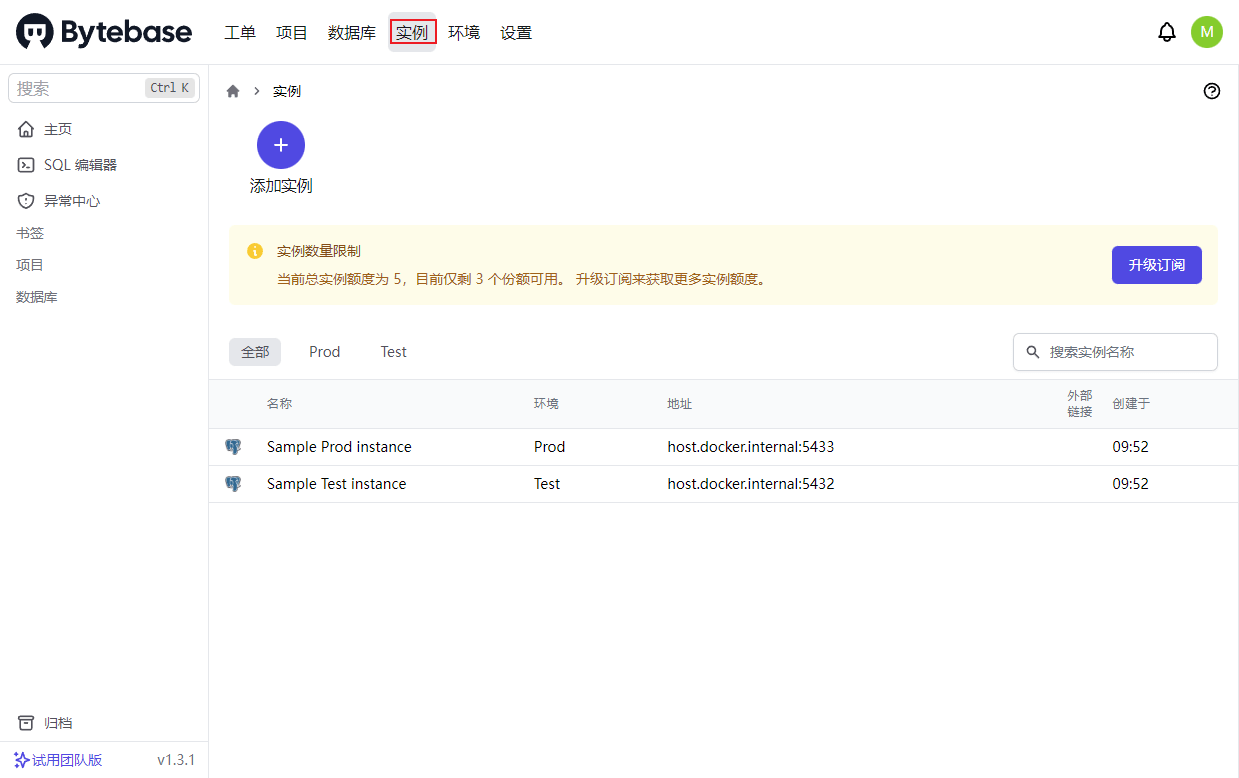This screenshot has height=778, width=1239.
Task: Open the 数据库 top menu
Action: (352, 32)
